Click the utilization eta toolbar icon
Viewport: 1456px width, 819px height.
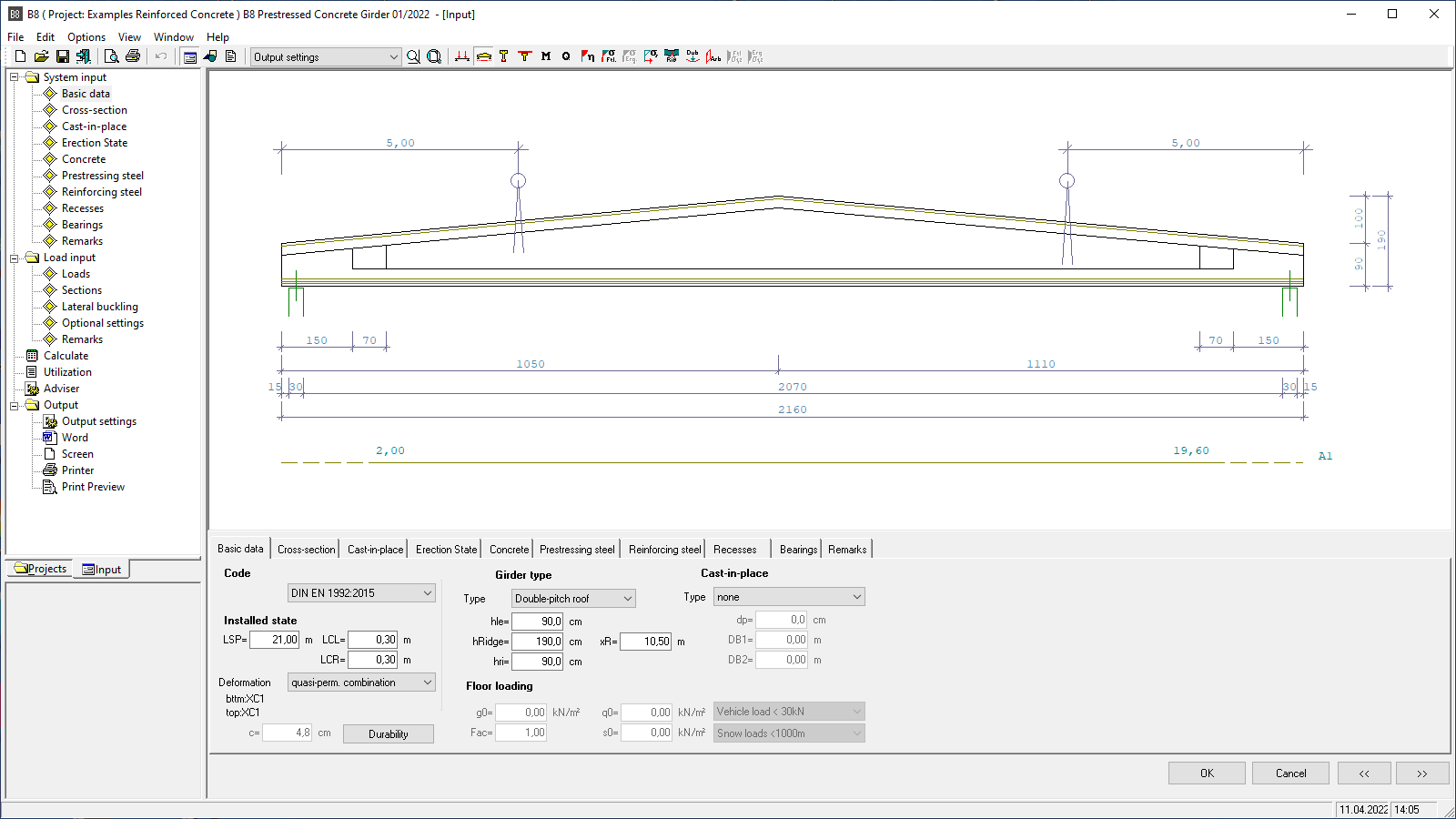pyautogui.click(x=588, y=56)
